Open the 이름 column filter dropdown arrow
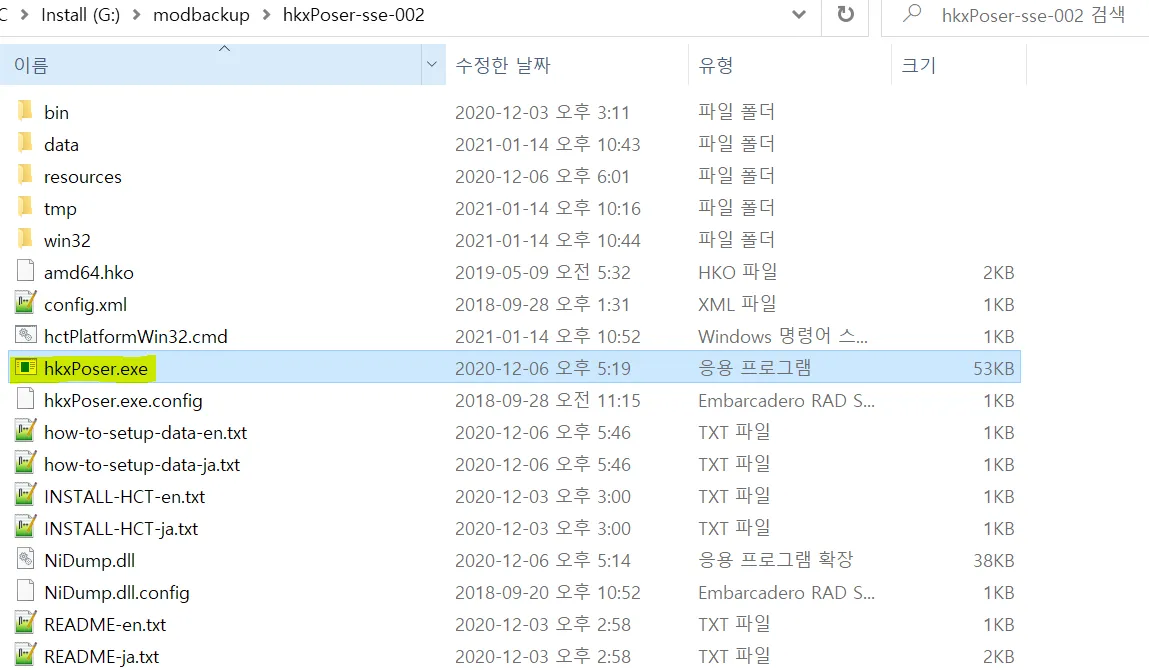Screen dimensions: 1149x670 coord(432,65)
